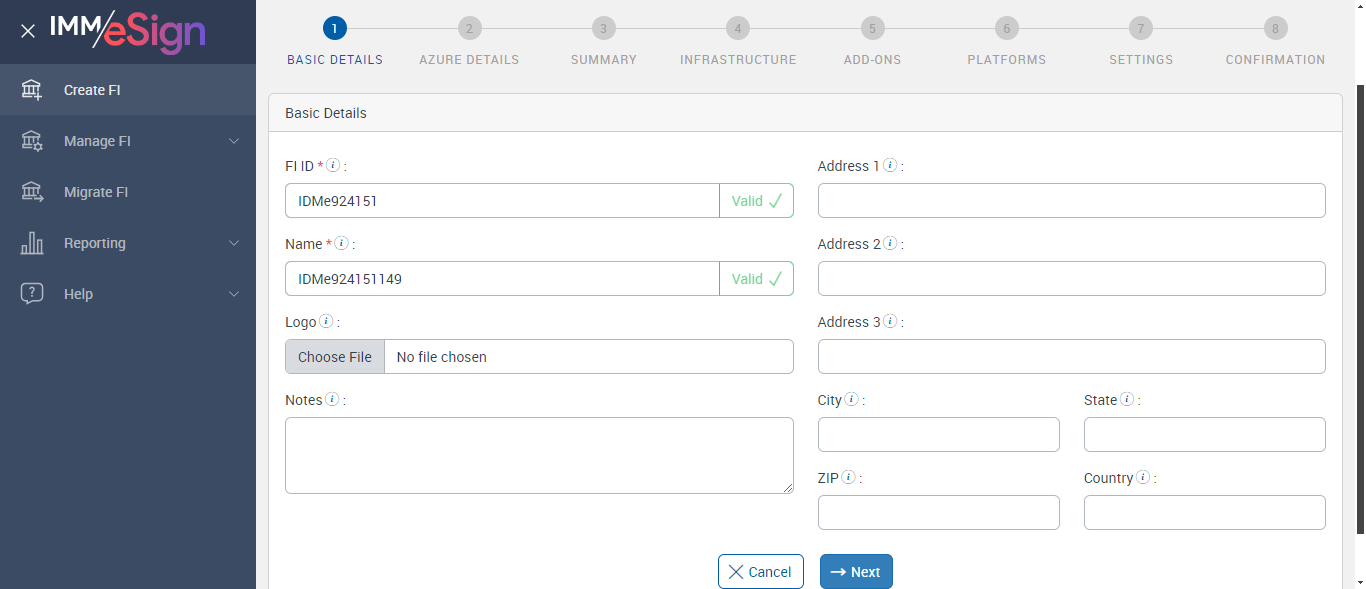The width and height of the screenshot is (1366, 589).
Task: Jump to step 4 Infrastructure
Action: 737,29
